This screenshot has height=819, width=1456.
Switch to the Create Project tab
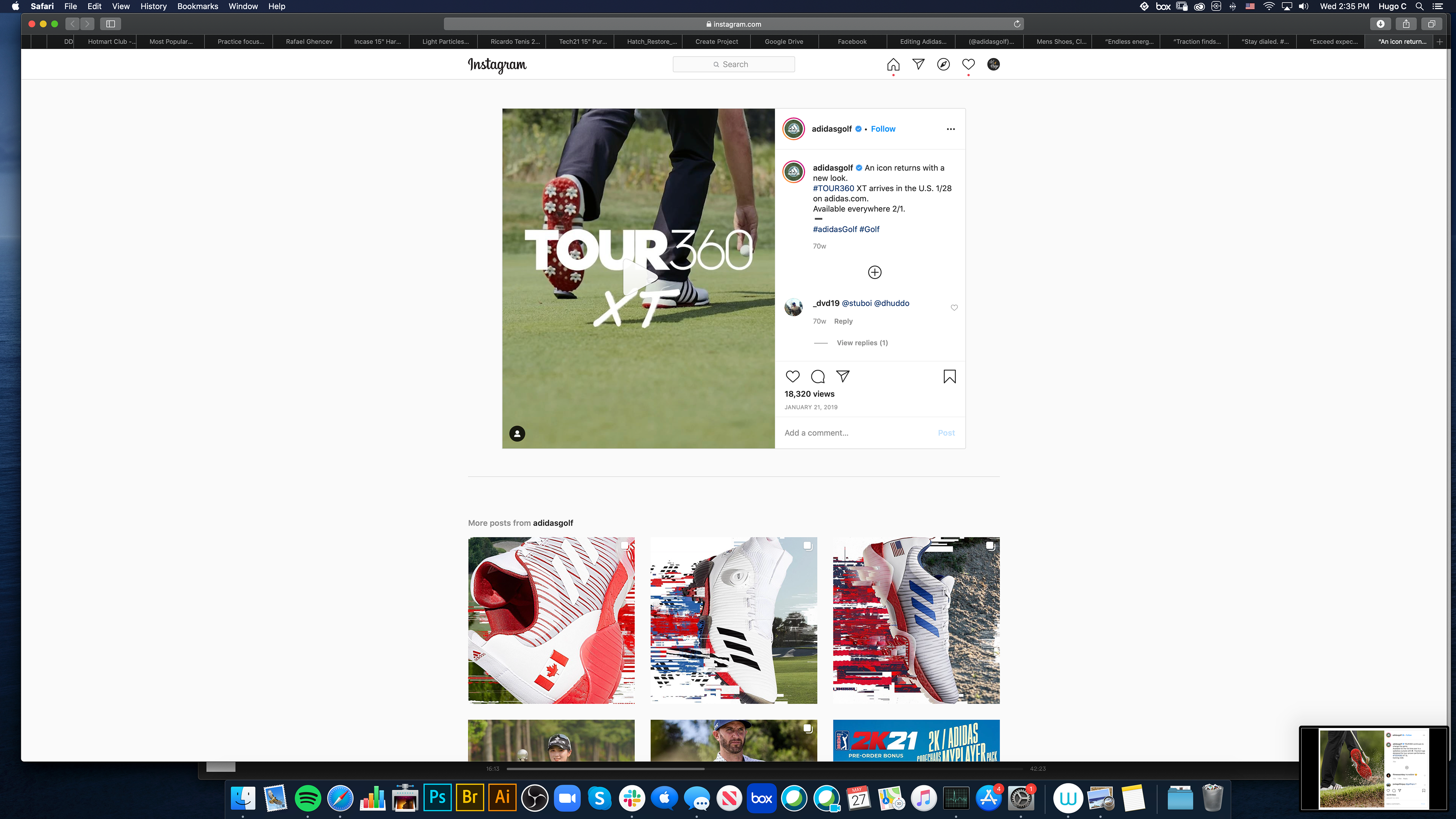(716, 41)
